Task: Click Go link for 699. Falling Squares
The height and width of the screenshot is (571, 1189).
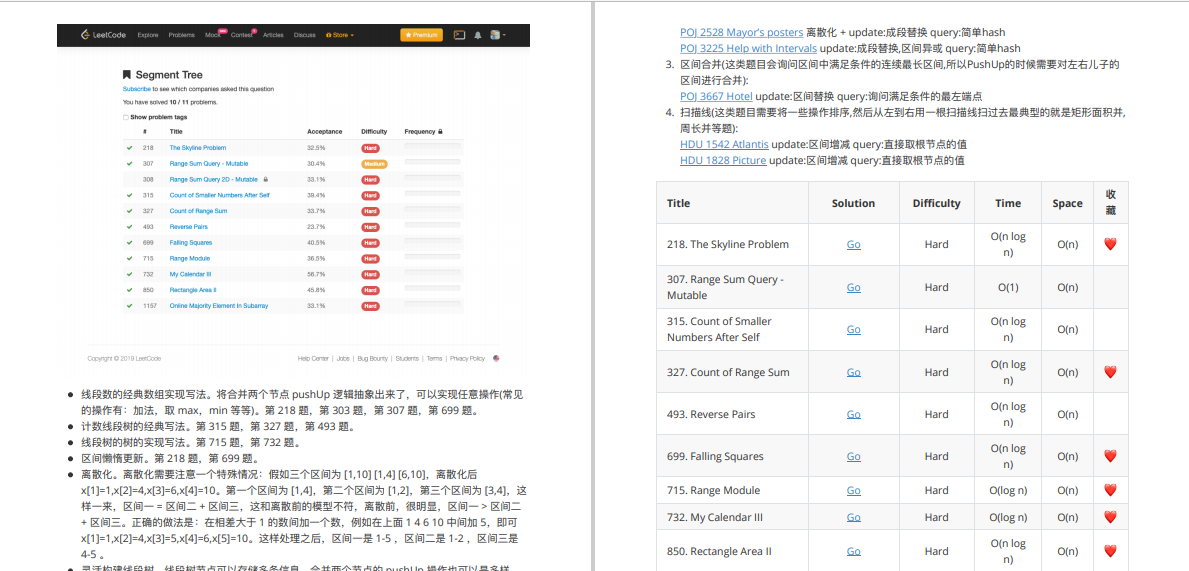Action: click(x=853, y=456)
